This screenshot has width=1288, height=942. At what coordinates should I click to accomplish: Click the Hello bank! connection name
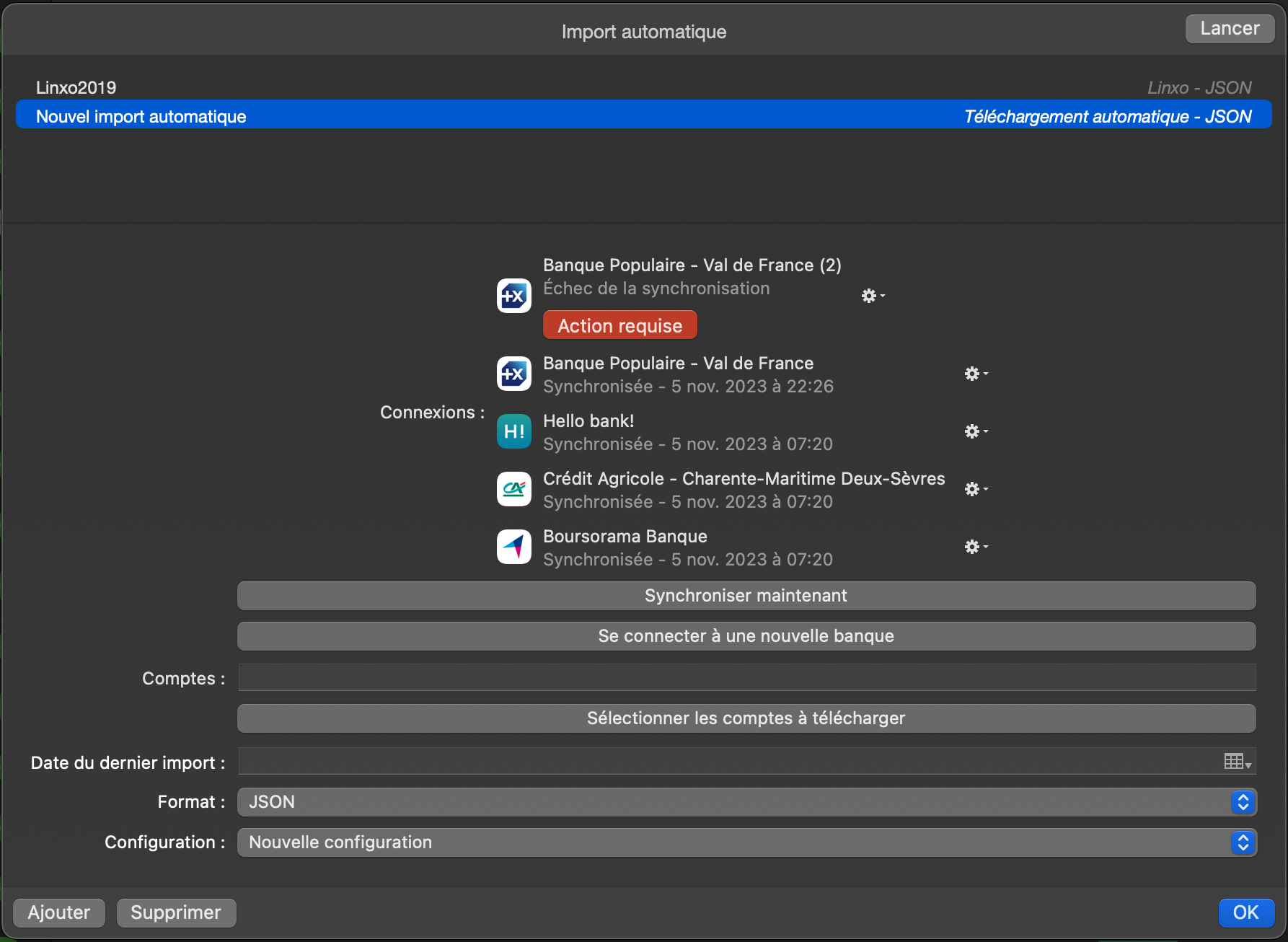point(588,421)
